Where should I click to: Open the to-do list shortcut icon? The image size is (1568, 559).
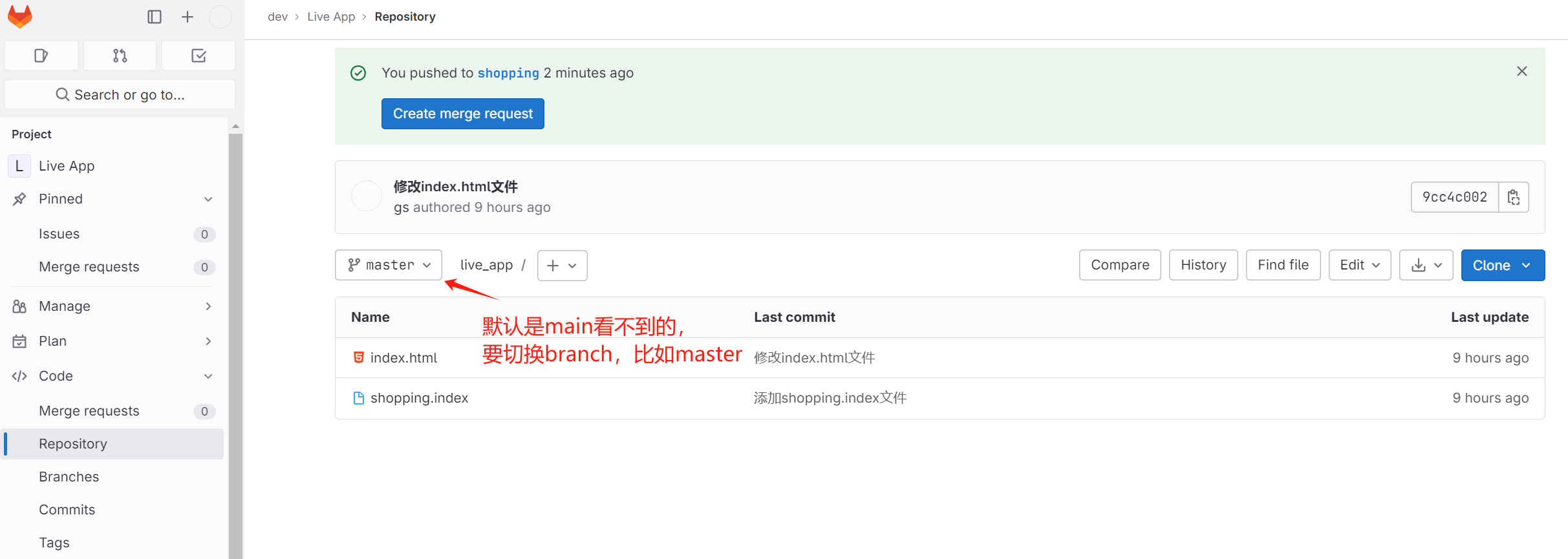pyautogui.click(x=199, y=56)
